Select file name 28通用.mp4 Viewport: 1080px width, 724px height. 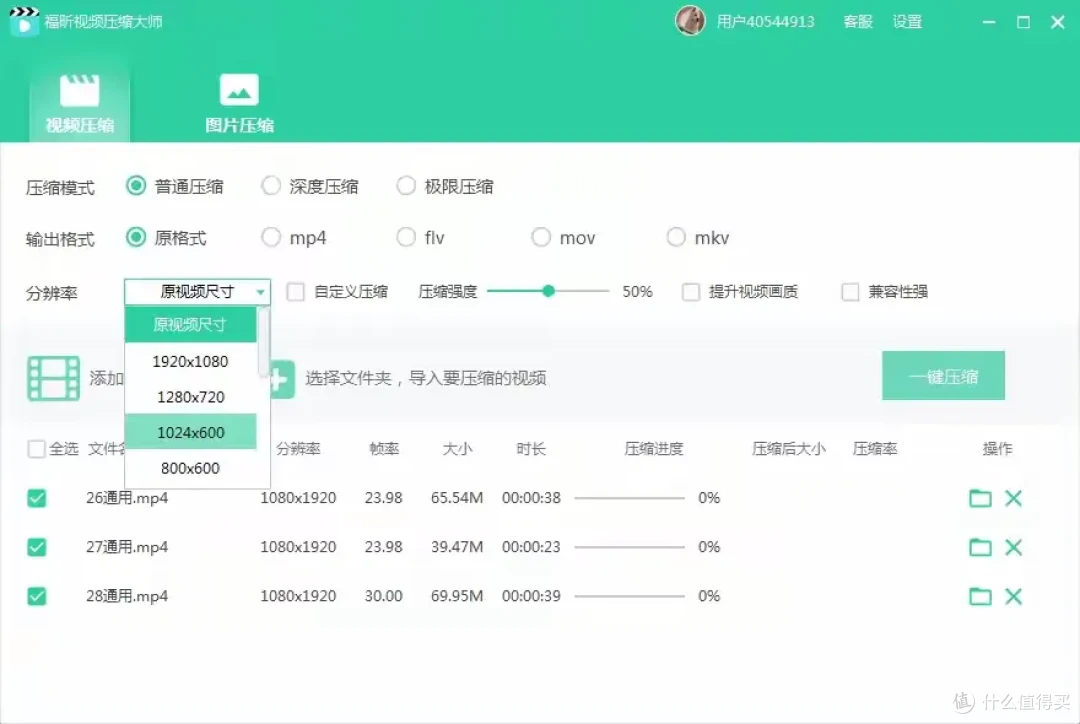click(127, 596)
